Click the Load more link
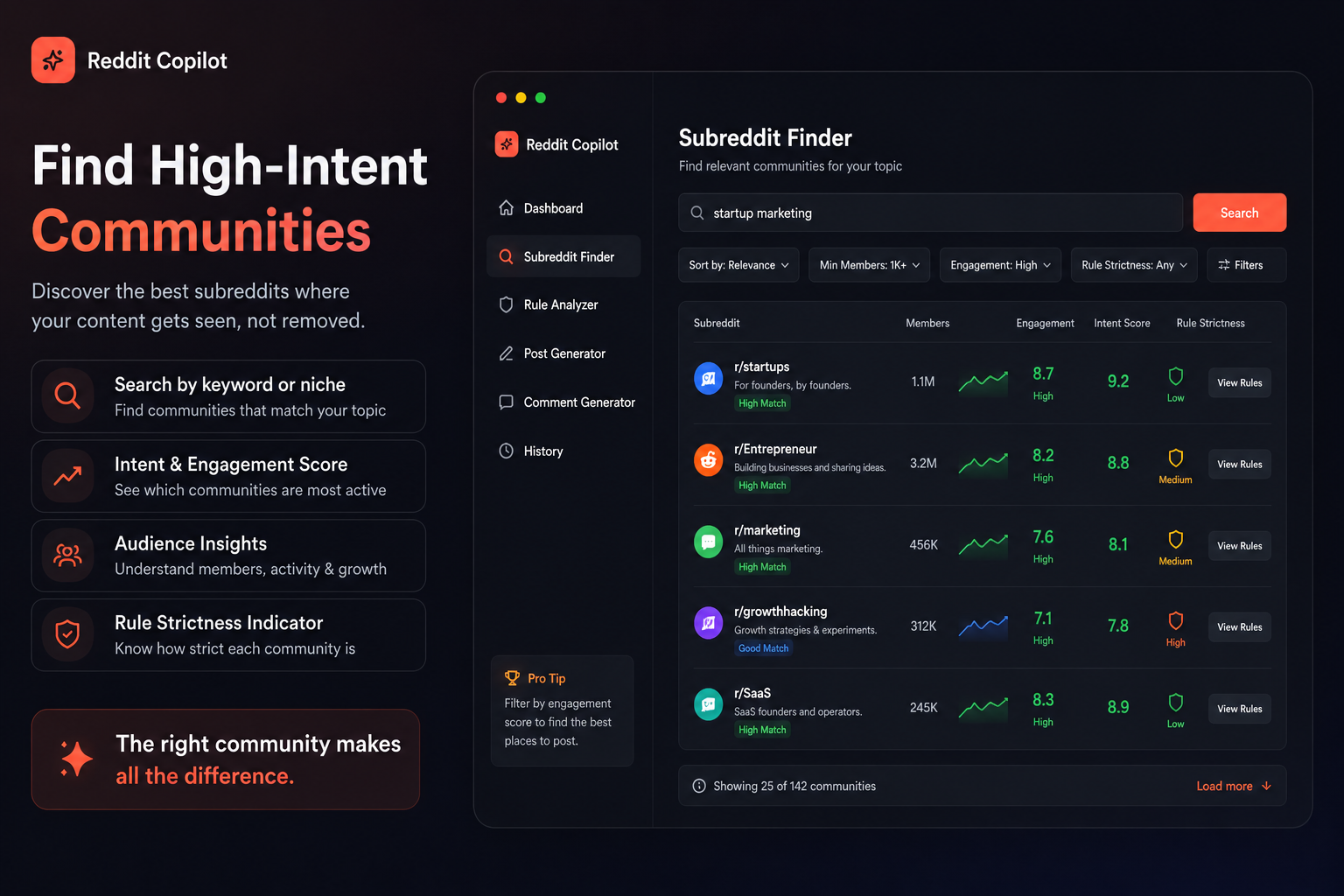This screenshot has width=1344, height=896. (x=1234, y=786)
